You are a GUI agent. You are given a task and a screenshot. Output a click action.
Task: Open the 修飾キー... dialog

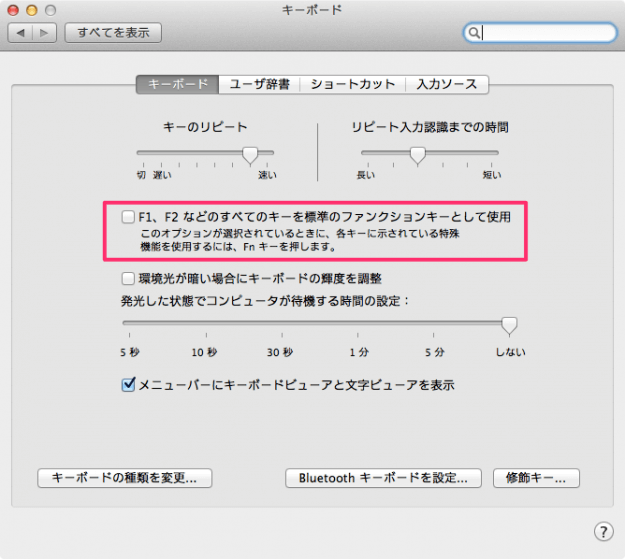[536, 478]
